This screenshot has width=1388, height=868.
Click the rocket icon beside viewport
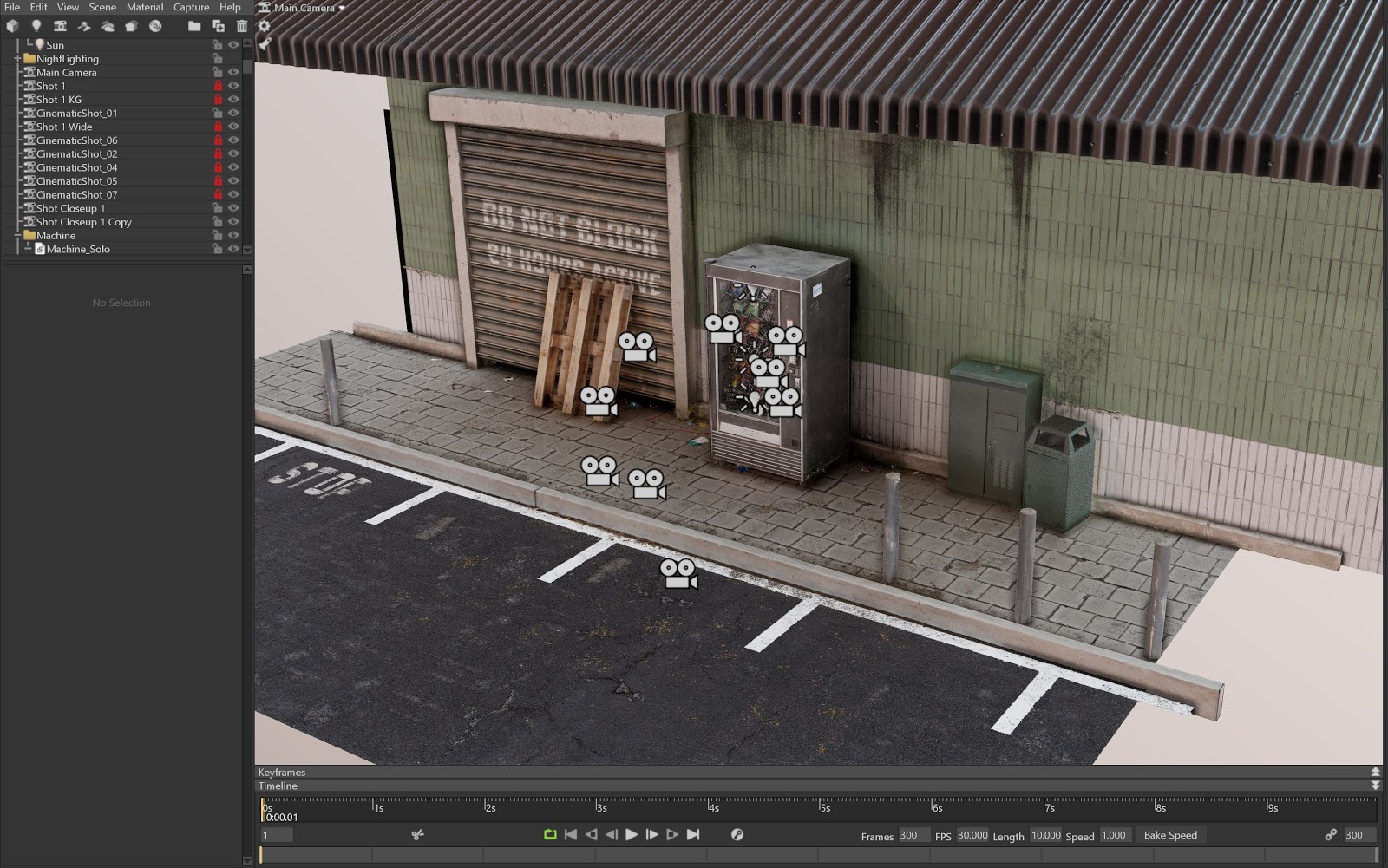(265, 44)
